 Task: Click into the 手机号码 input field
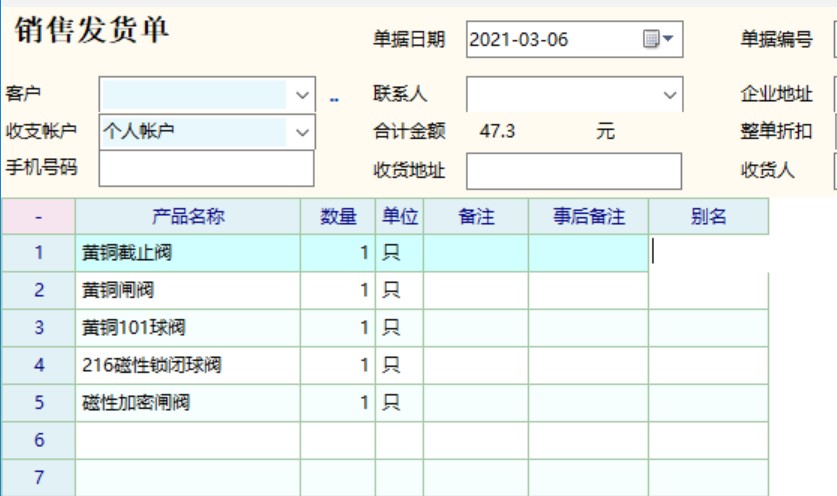click(206, 167)
